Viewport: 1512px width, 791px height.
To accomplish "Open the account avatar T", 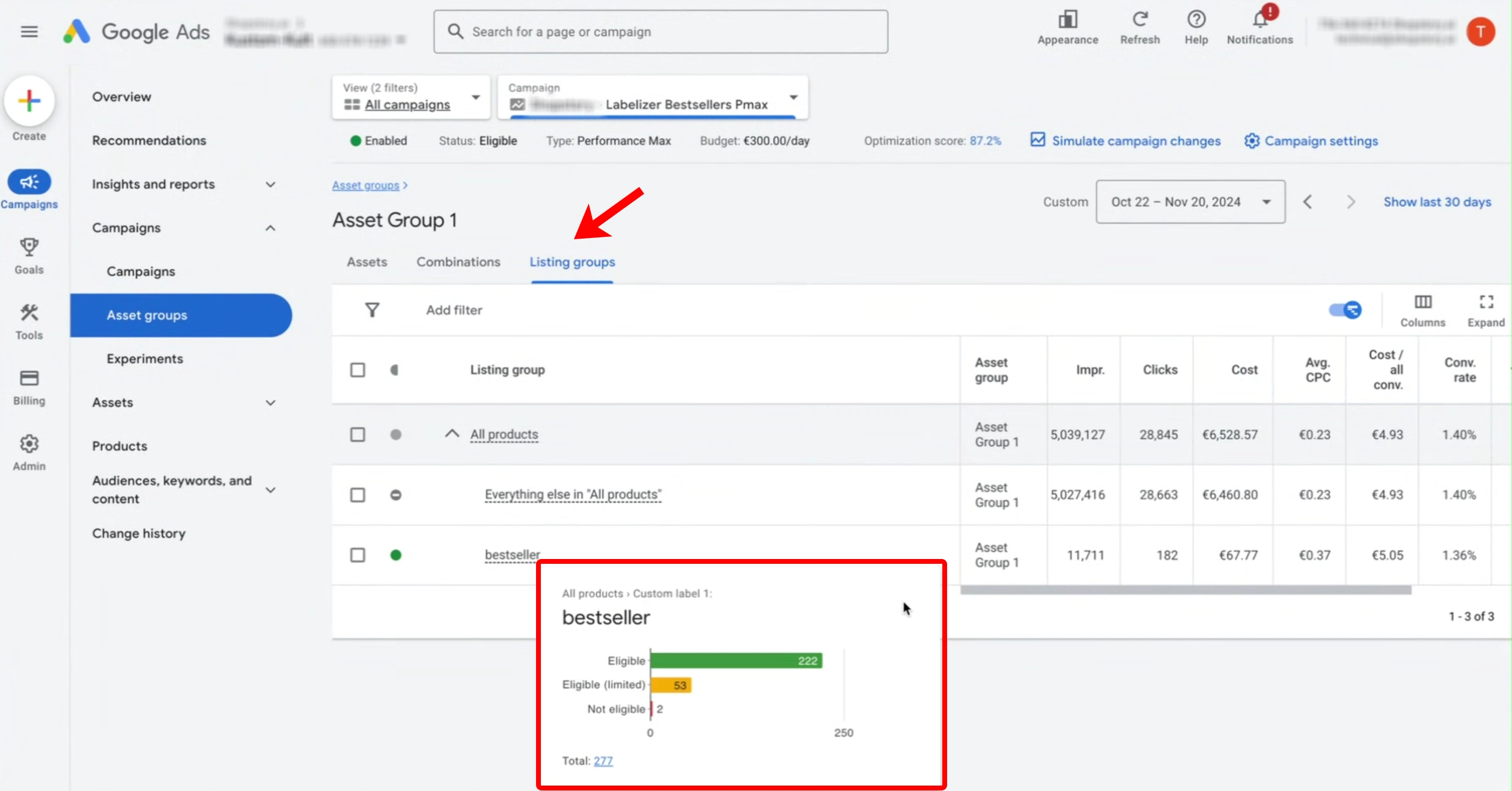I will (1480, 31).
